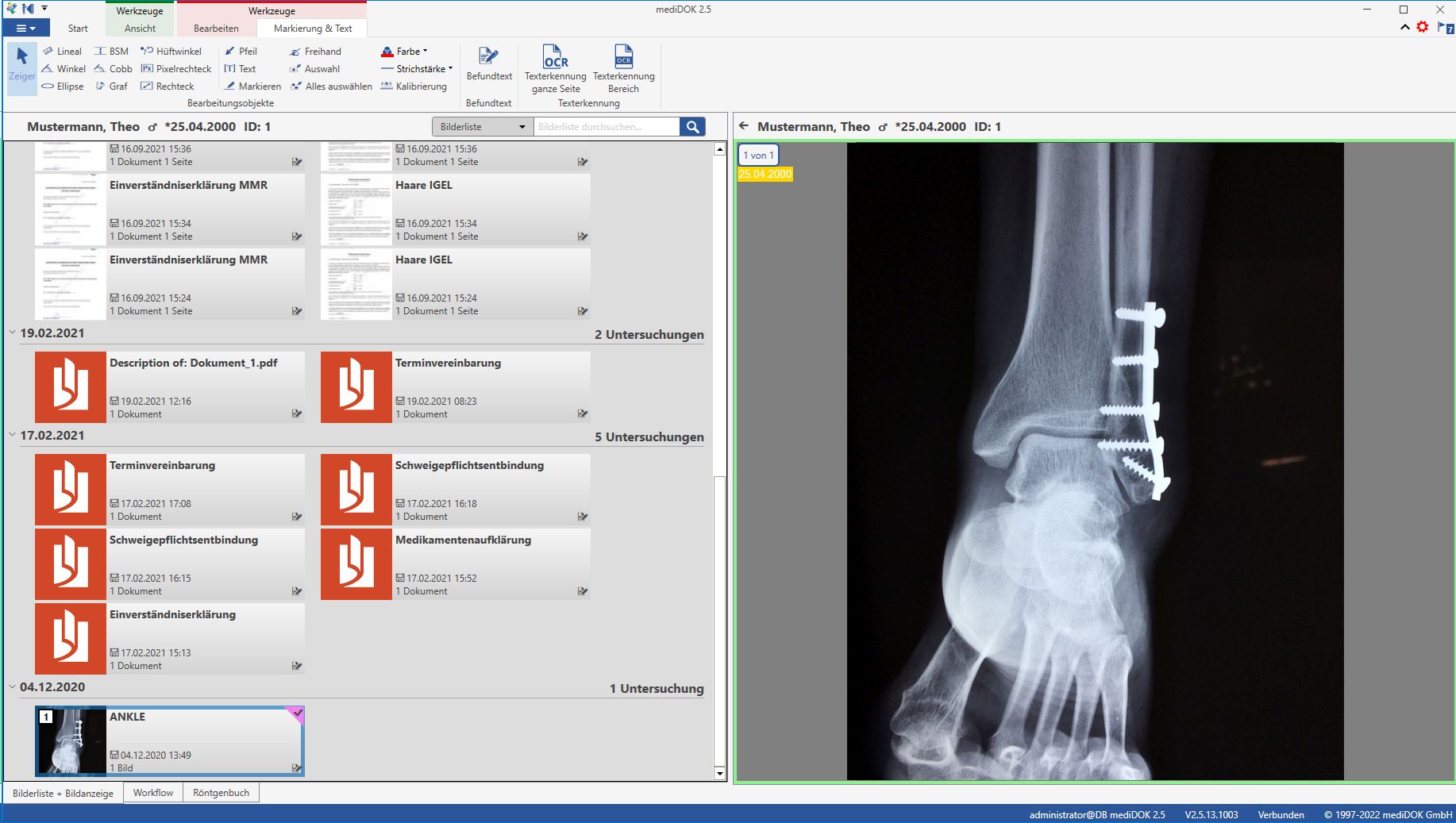Toggle the checkmark on ANKLE thumbnail
This screenshot has height=823, width=1456.
coord(295,713)
